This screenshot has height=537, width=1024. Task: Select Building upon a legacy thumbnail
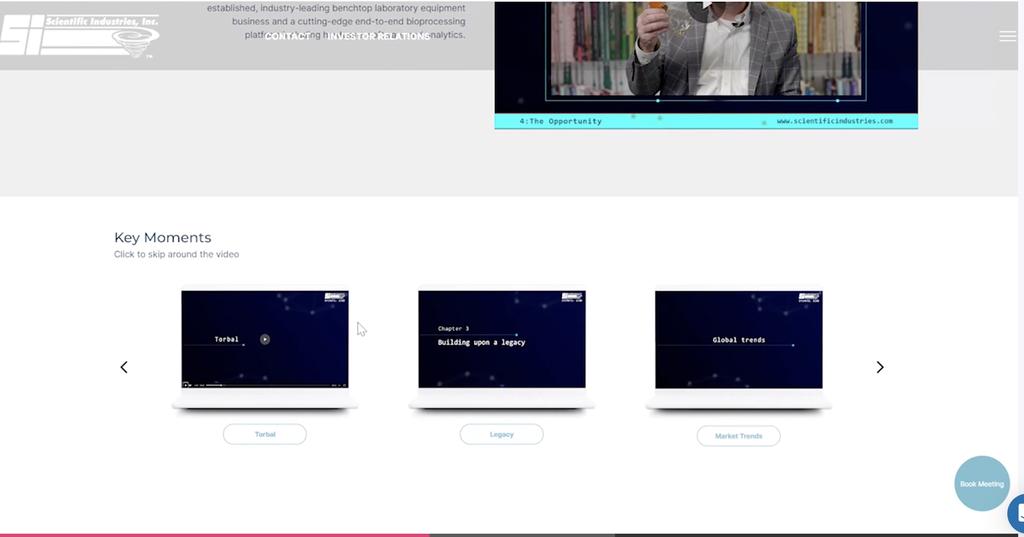[501, 339]
